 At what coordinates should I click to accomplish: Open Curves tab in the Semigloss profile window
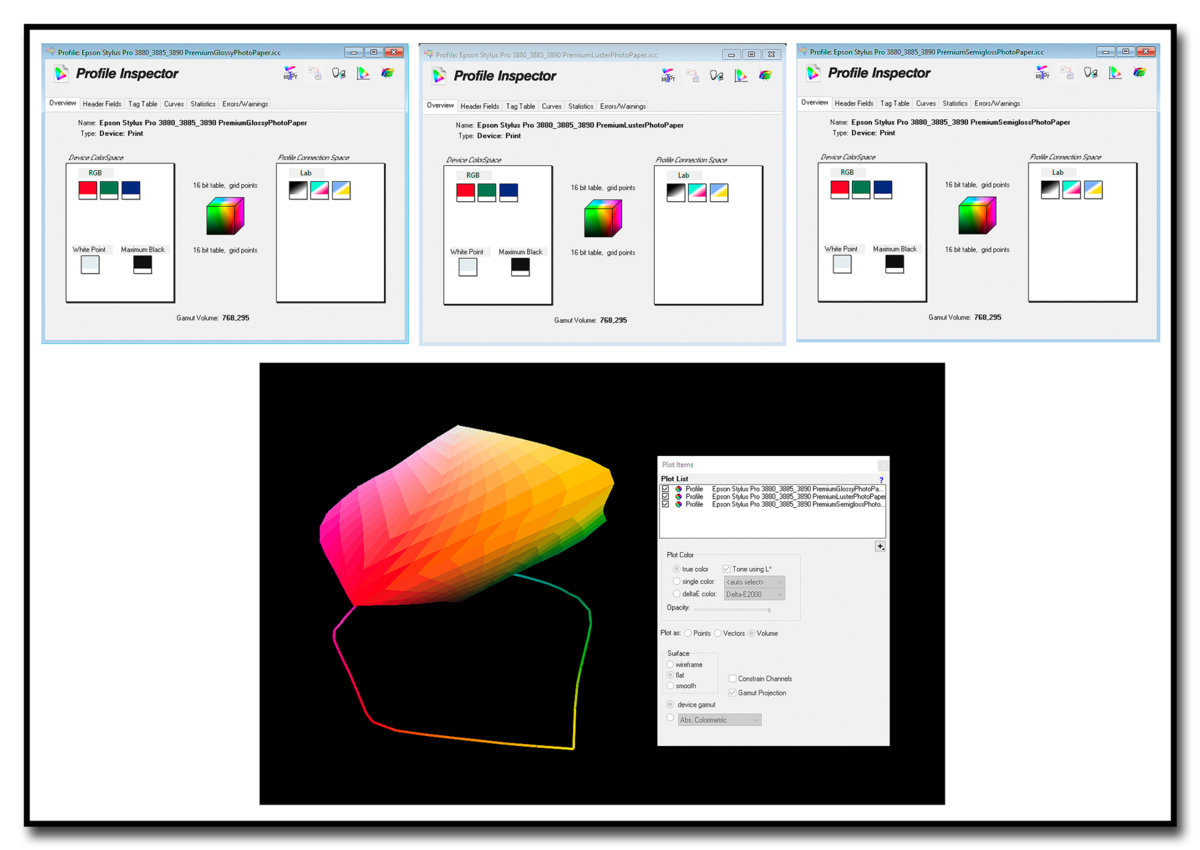coord(926,103)
